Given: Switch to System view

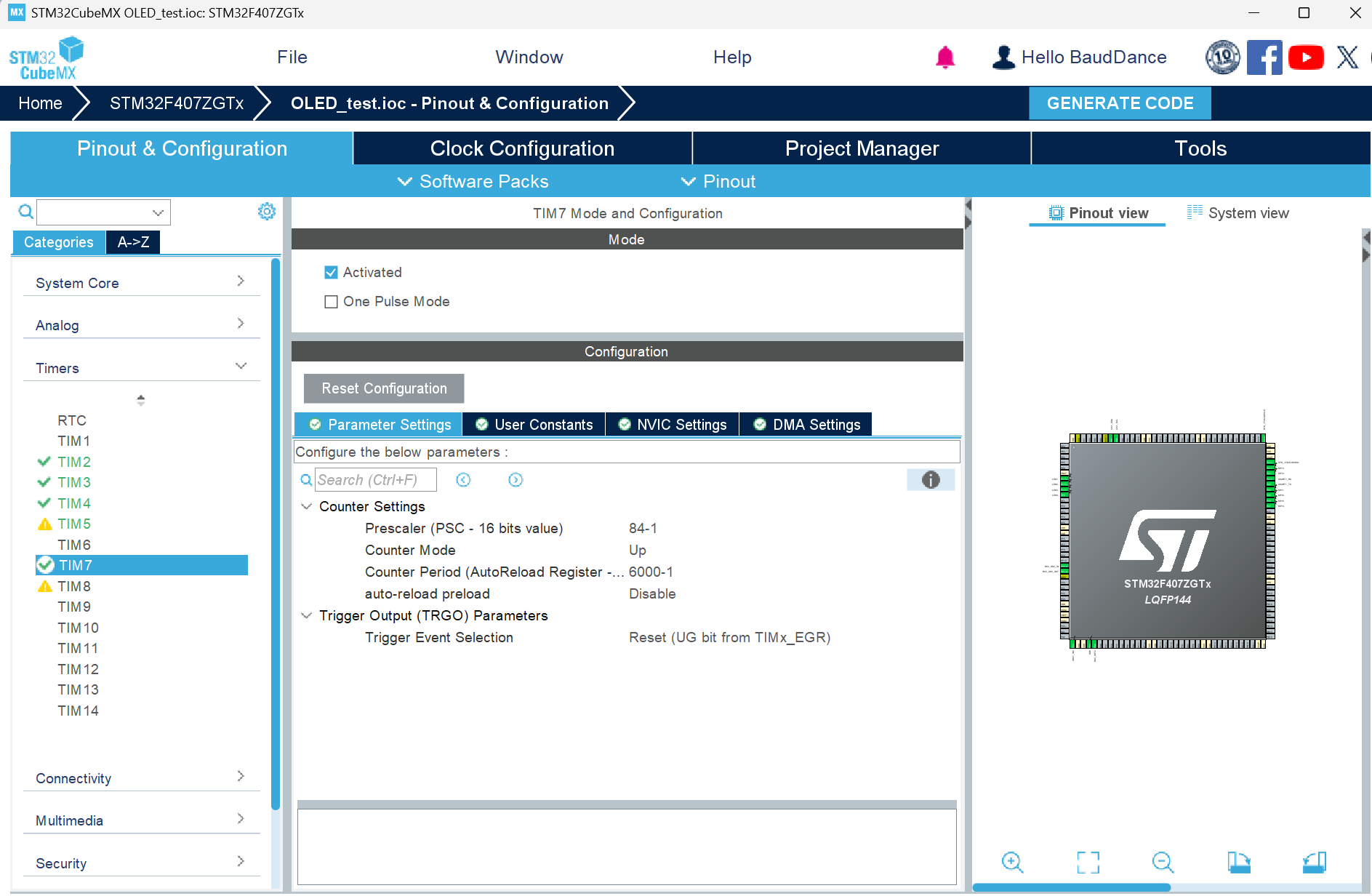Looking at the screenshot, I should (x=1237, y=212).
